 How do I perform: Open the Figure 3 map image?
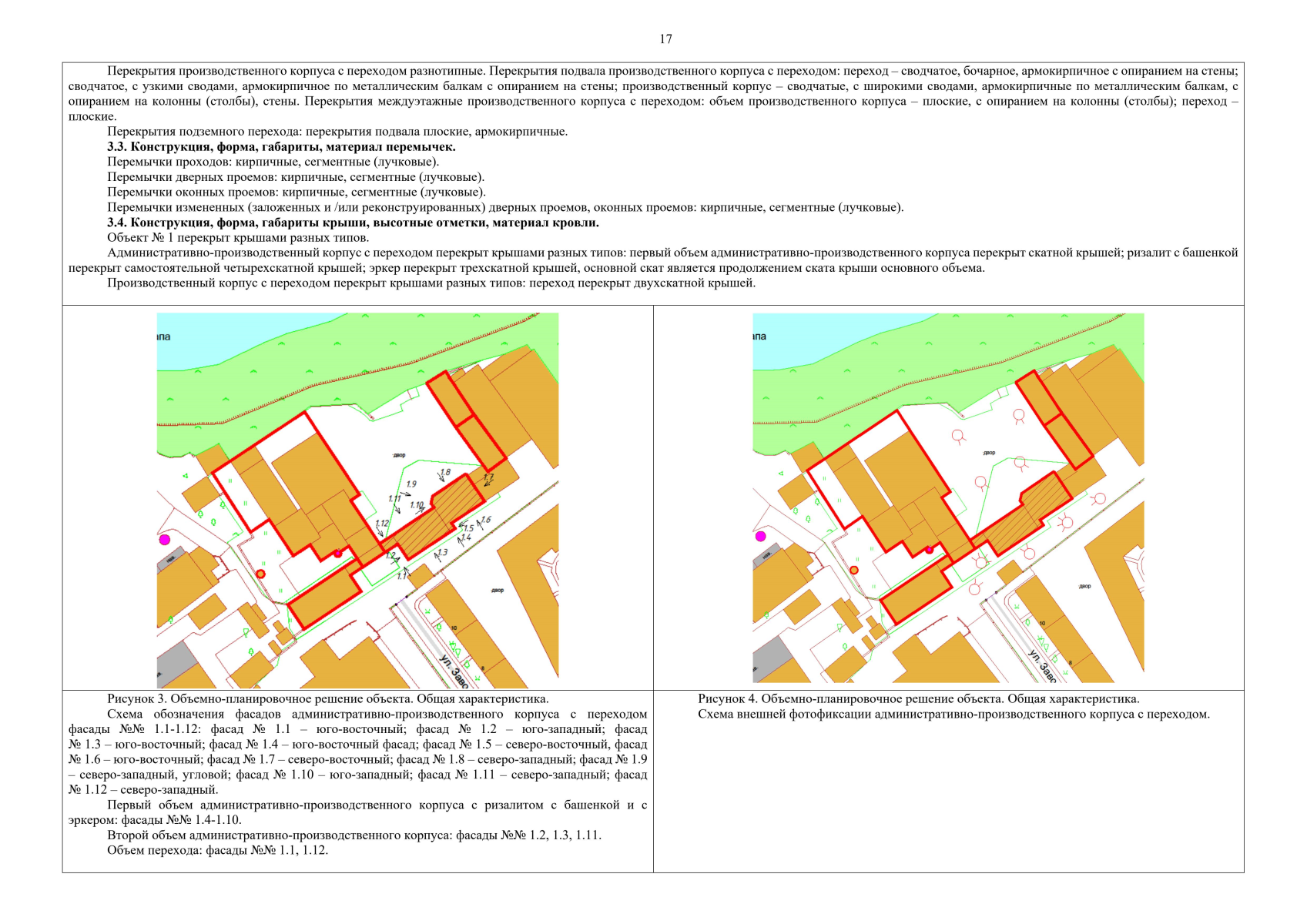point(357,500)
